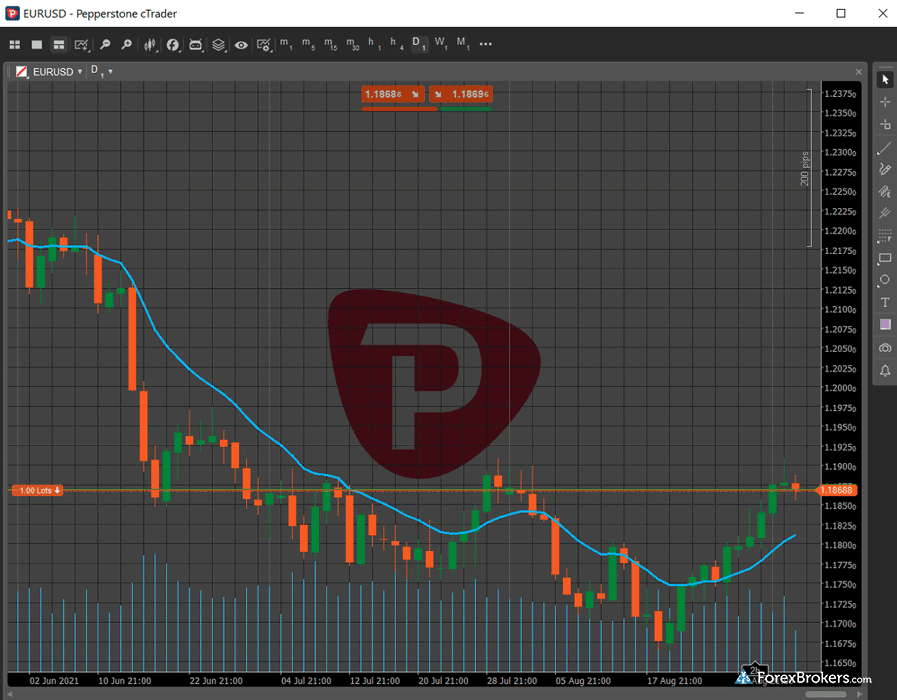Open the candlestick chart type dropdown

pyautogui.click(x=151, y=45)
